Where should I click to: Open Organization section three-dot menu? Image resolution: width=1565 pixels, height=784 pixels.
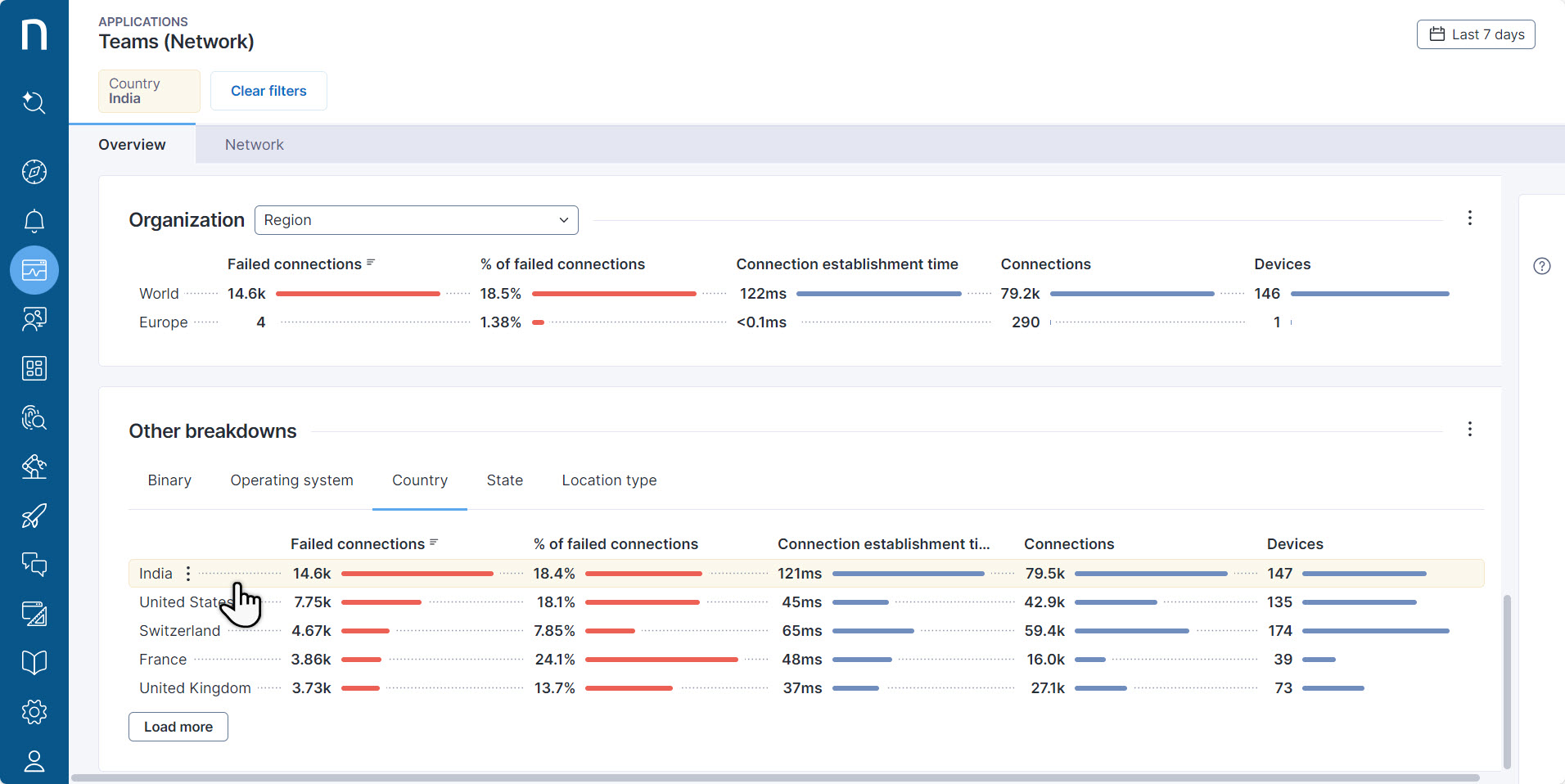tap(1469, 218)
